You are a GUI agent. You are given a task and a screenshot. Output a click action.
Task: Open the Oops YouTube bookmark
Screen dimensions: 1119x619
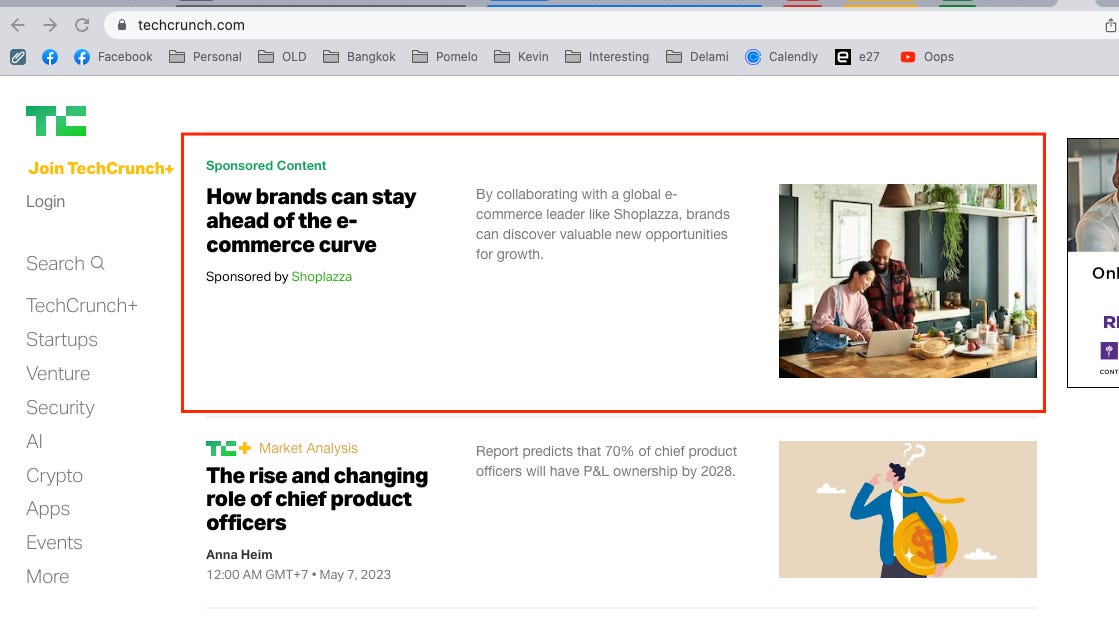(926, 57)
